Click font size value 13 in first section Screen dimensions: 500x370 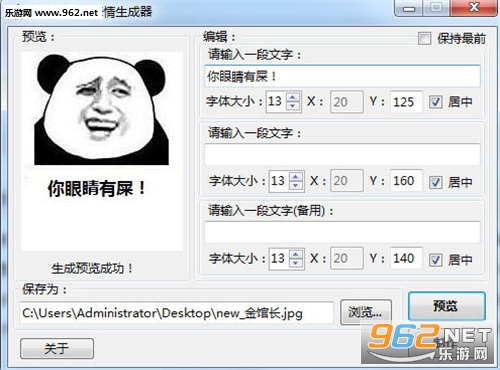tap(276, 101)
